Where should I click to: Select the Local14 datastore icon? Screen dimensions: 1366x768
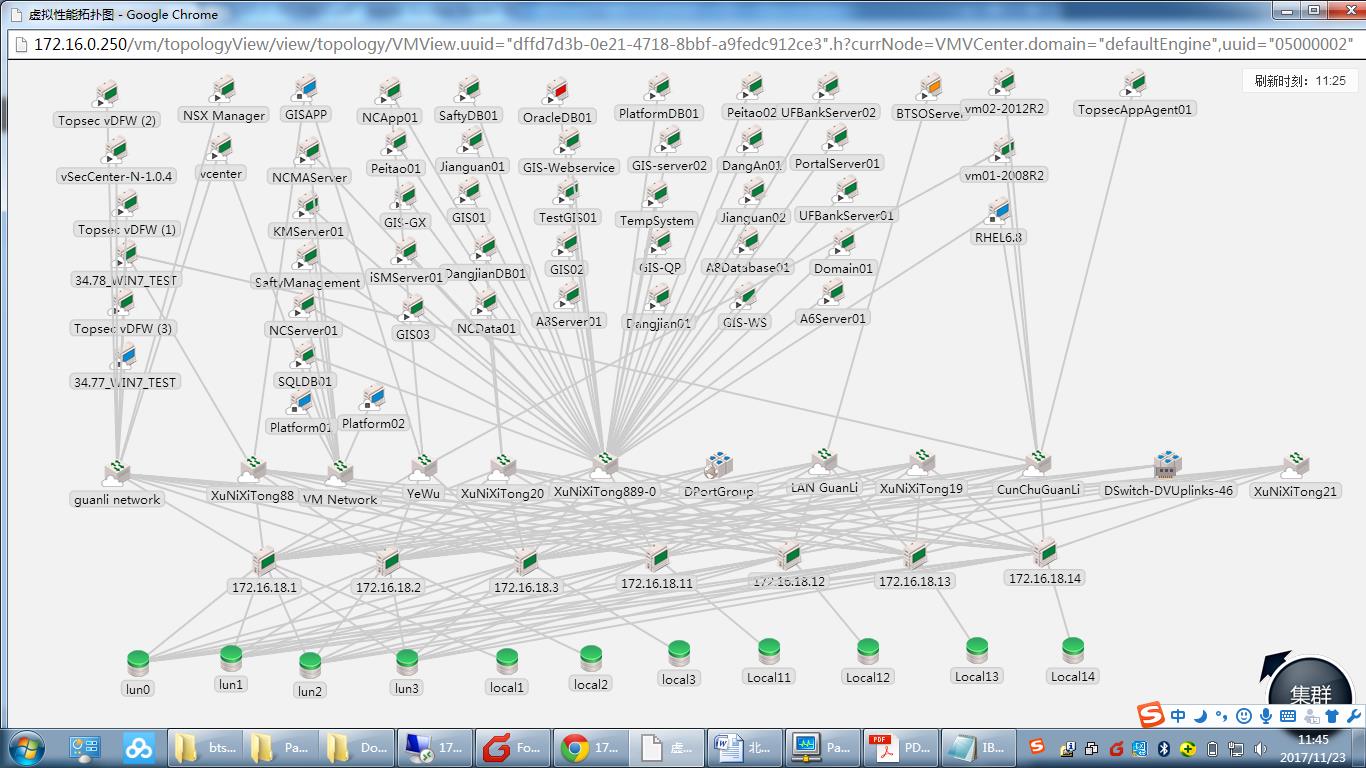click(x=1072, y=652)
